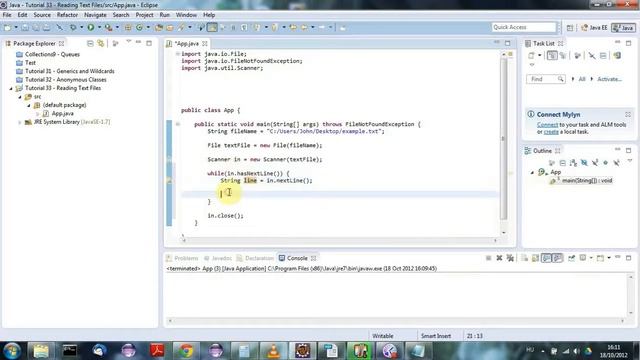Click the Windows Start button
Viewport: 640px width, 360px height.
(11, 351)
